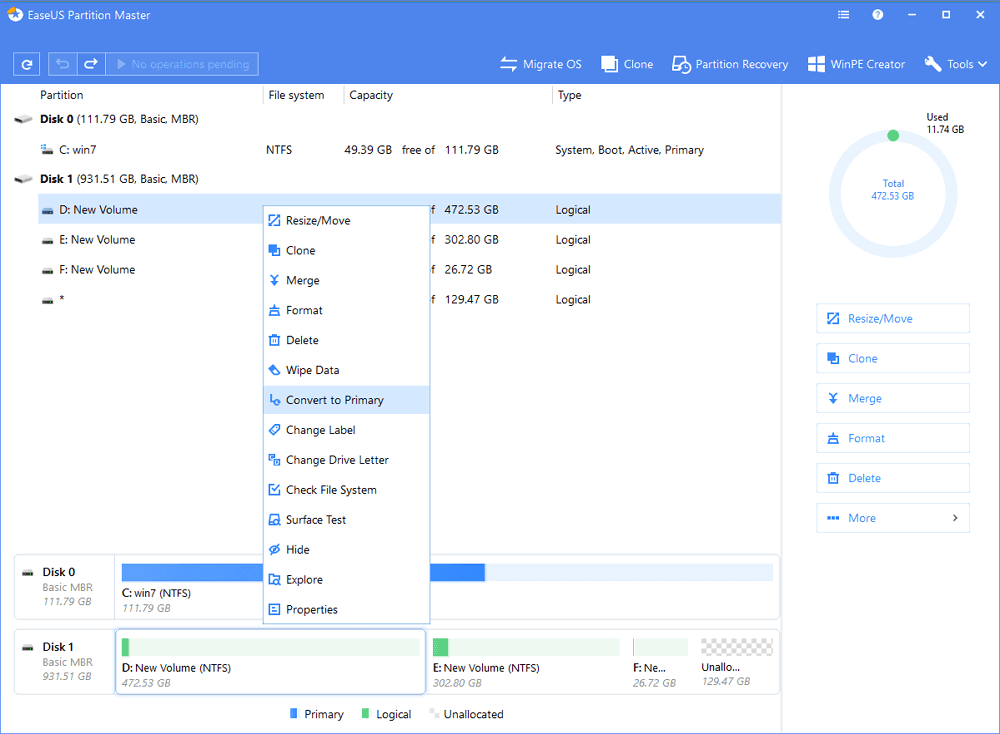
Task: Select Explore in the context menu
Action: pos(346,580)
